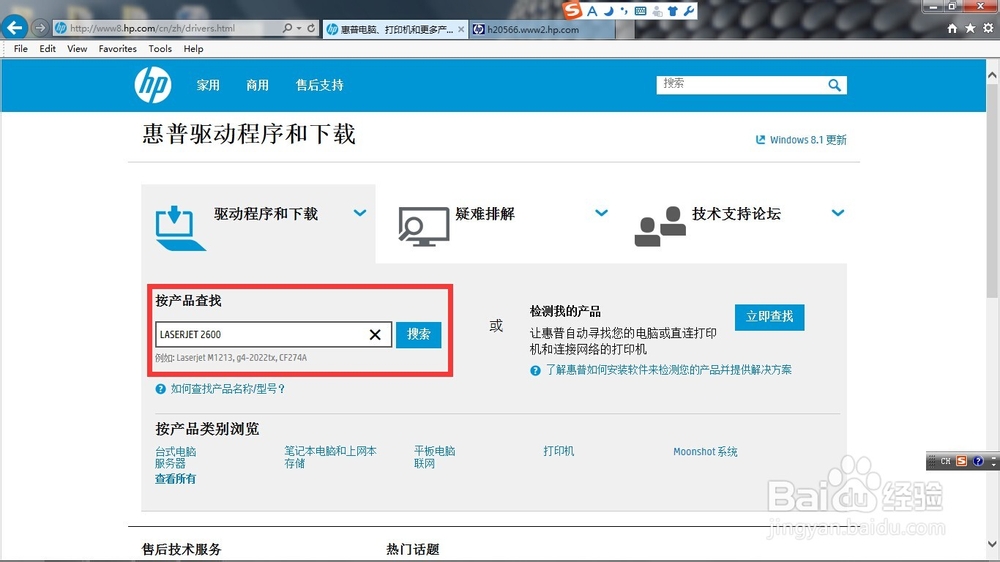Open the 商用 navigation item
This screenshot has width=1000, height=562.
coord(258,85)
